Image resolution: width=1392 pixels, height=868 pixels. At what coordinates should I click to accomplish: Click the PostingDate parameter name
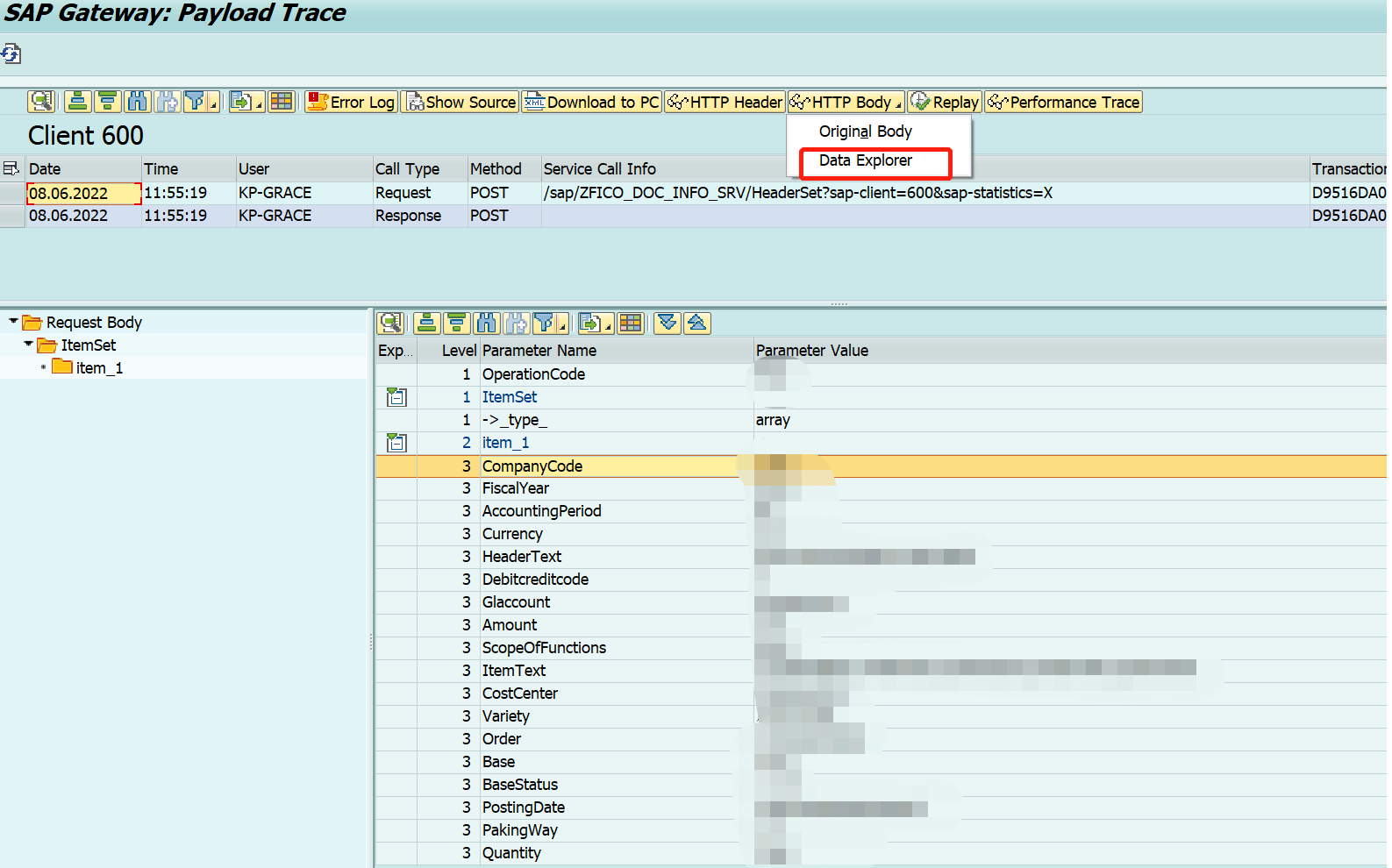click(x=524, y=808)
